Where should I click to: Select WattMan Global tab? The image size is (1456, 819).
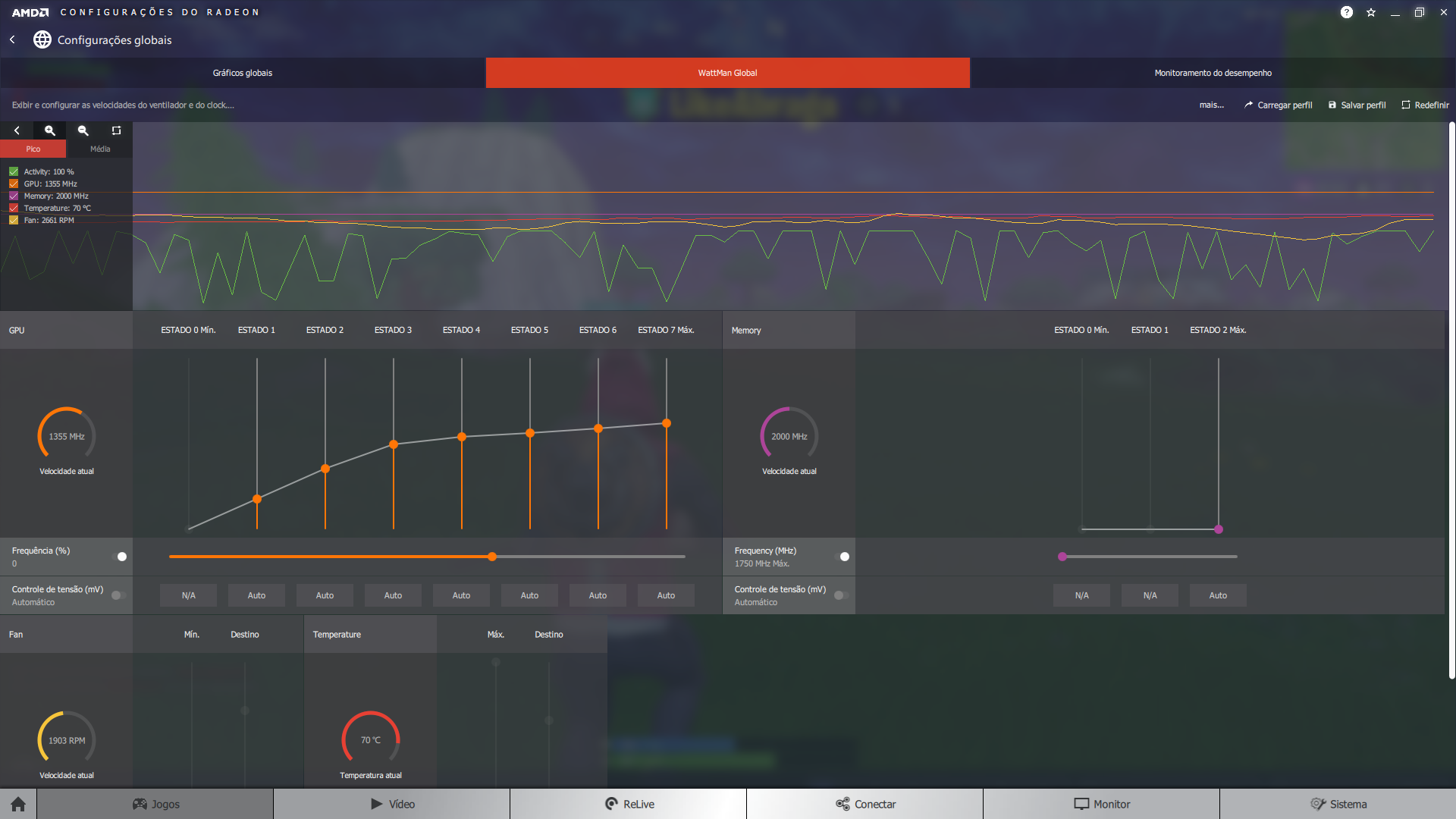(x=728, y=73)
